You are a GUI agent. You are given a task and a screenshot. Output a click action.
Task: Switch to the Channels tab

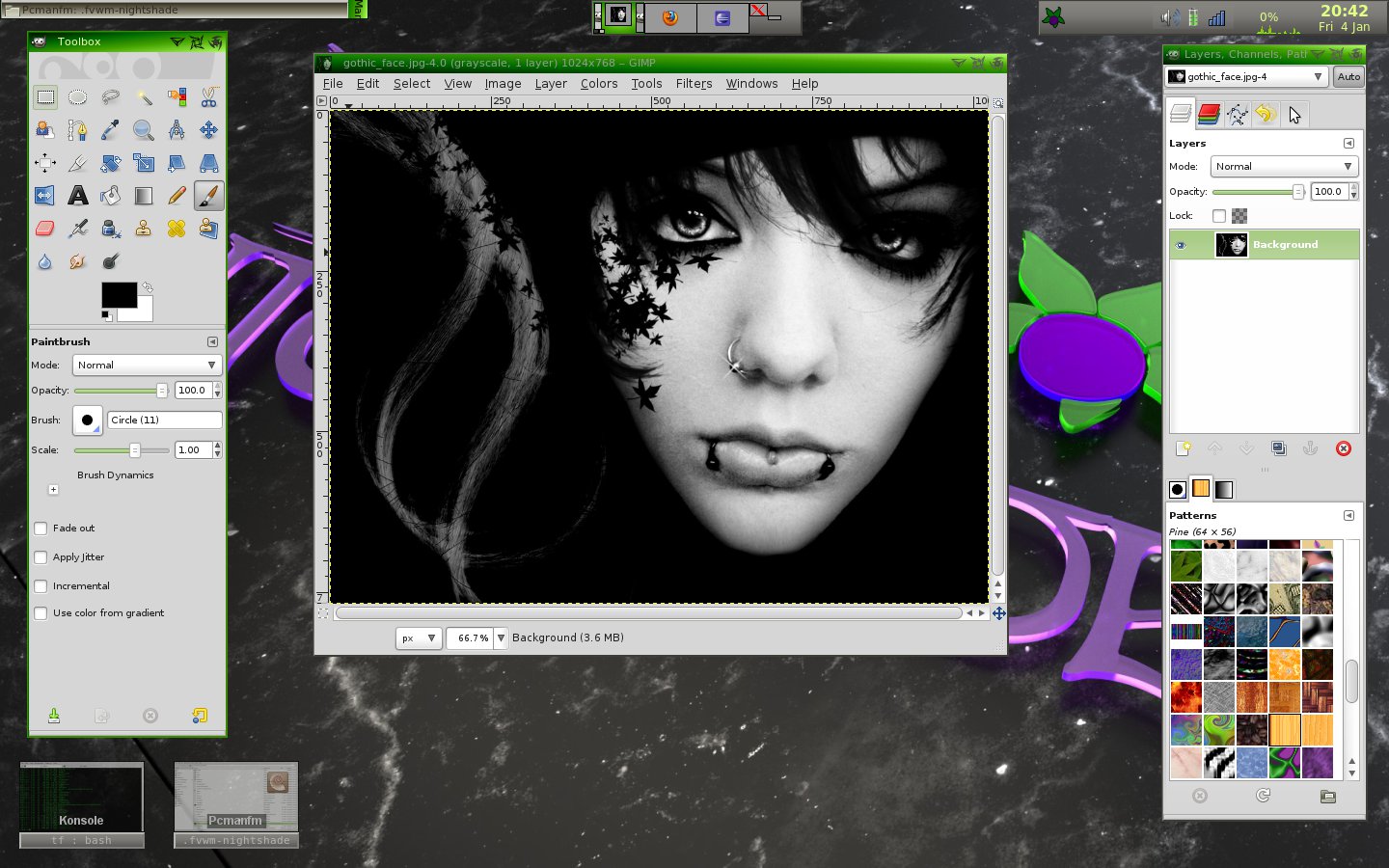pos(1209,115)
